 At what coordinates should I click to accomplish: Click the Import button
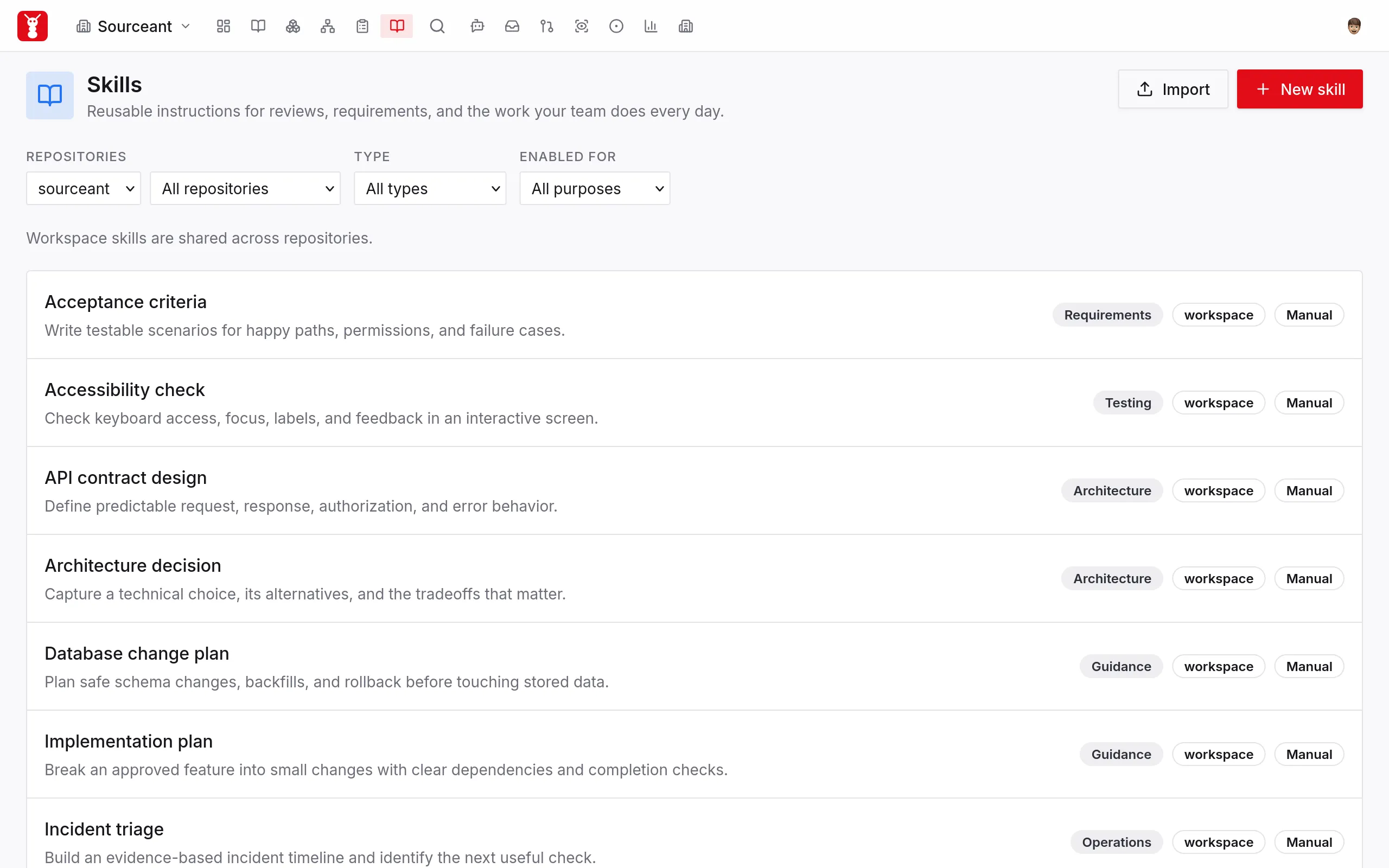tap(1173, 89)
